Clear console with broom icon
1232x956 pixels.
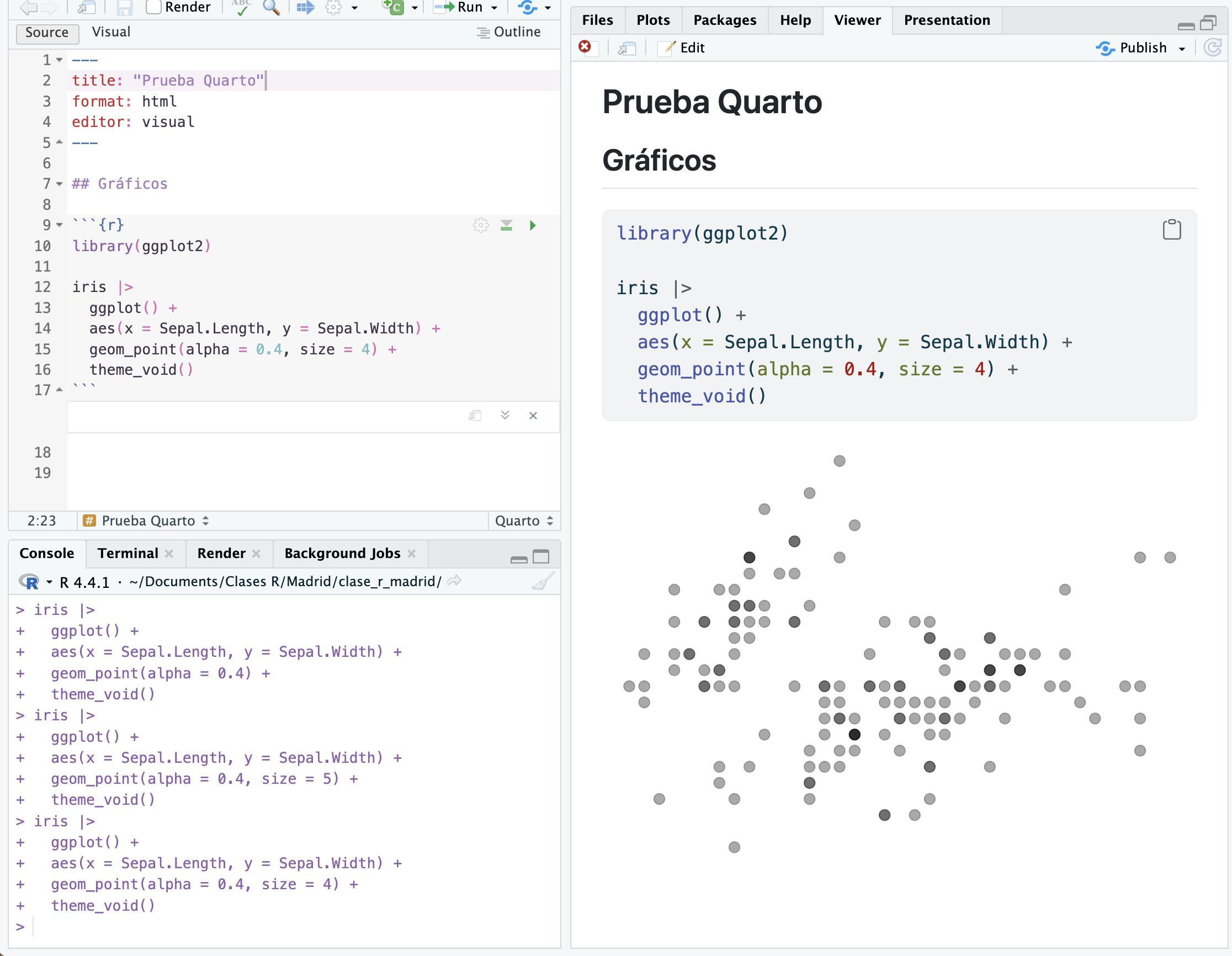coord(543,582)
